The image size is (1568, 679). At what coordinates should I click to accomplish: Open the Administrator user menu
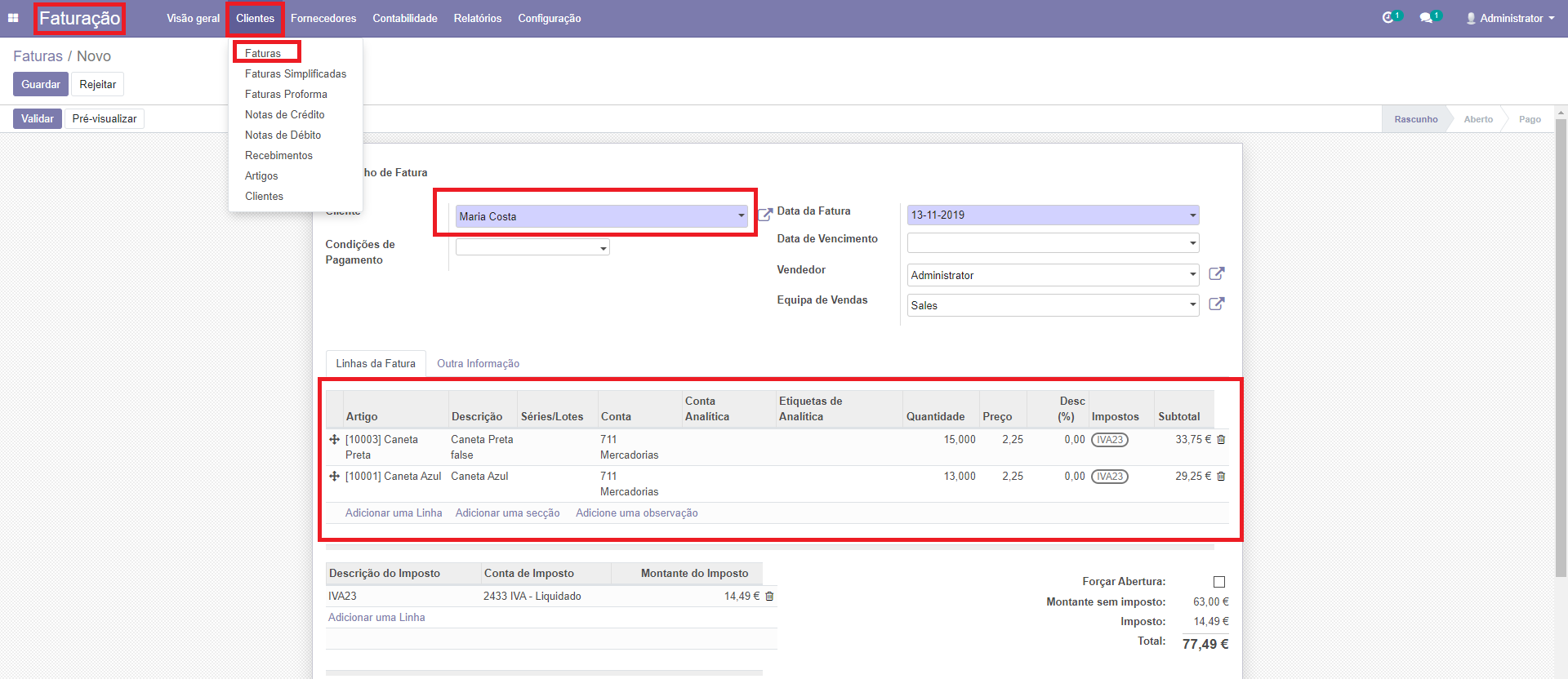tap(1510, 18)
